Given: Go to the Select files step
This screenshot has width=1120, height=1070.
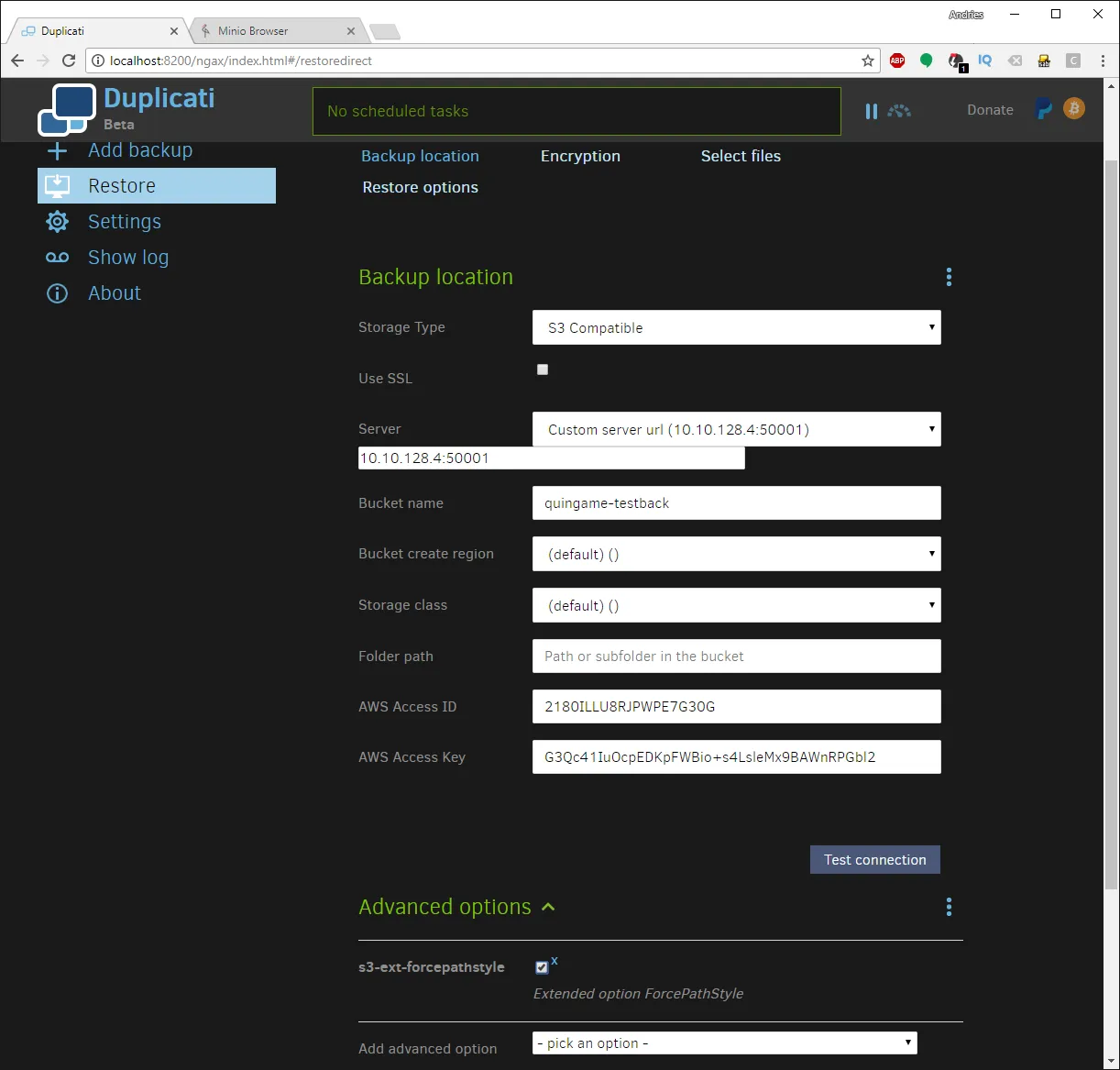Looking at the screenshot, I should [741, 156].
